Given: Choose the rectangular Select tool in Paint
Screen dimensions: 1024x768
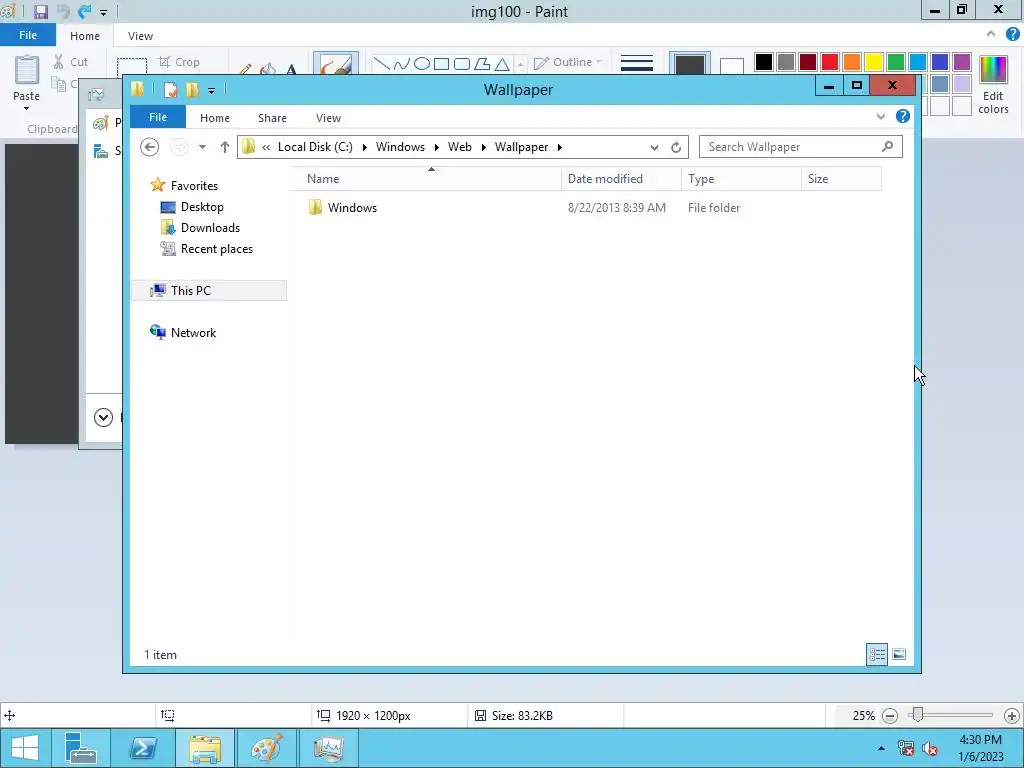Looking at the screenshot, I should 132,66.
